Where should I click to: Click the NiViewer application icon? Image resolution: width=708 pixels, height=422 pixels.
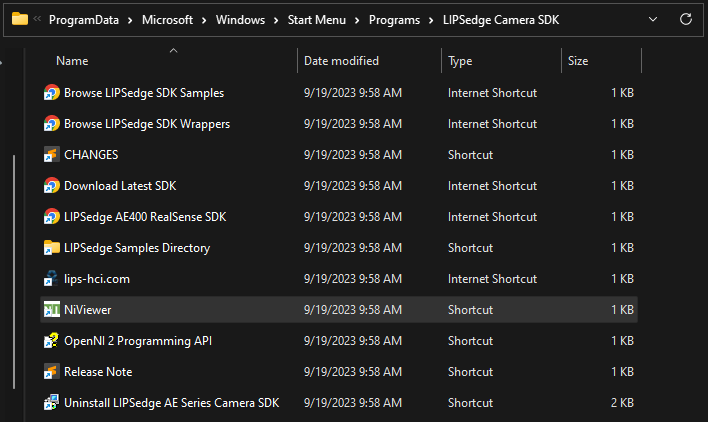point(51,310)
